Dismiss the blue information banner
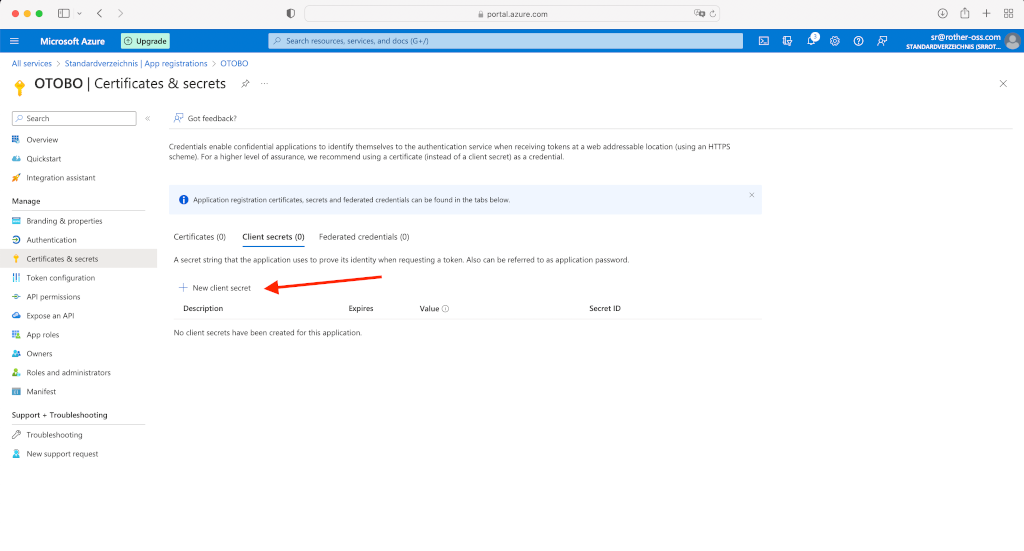This screenshot has height=551, width=1024. tap(752, 195)
